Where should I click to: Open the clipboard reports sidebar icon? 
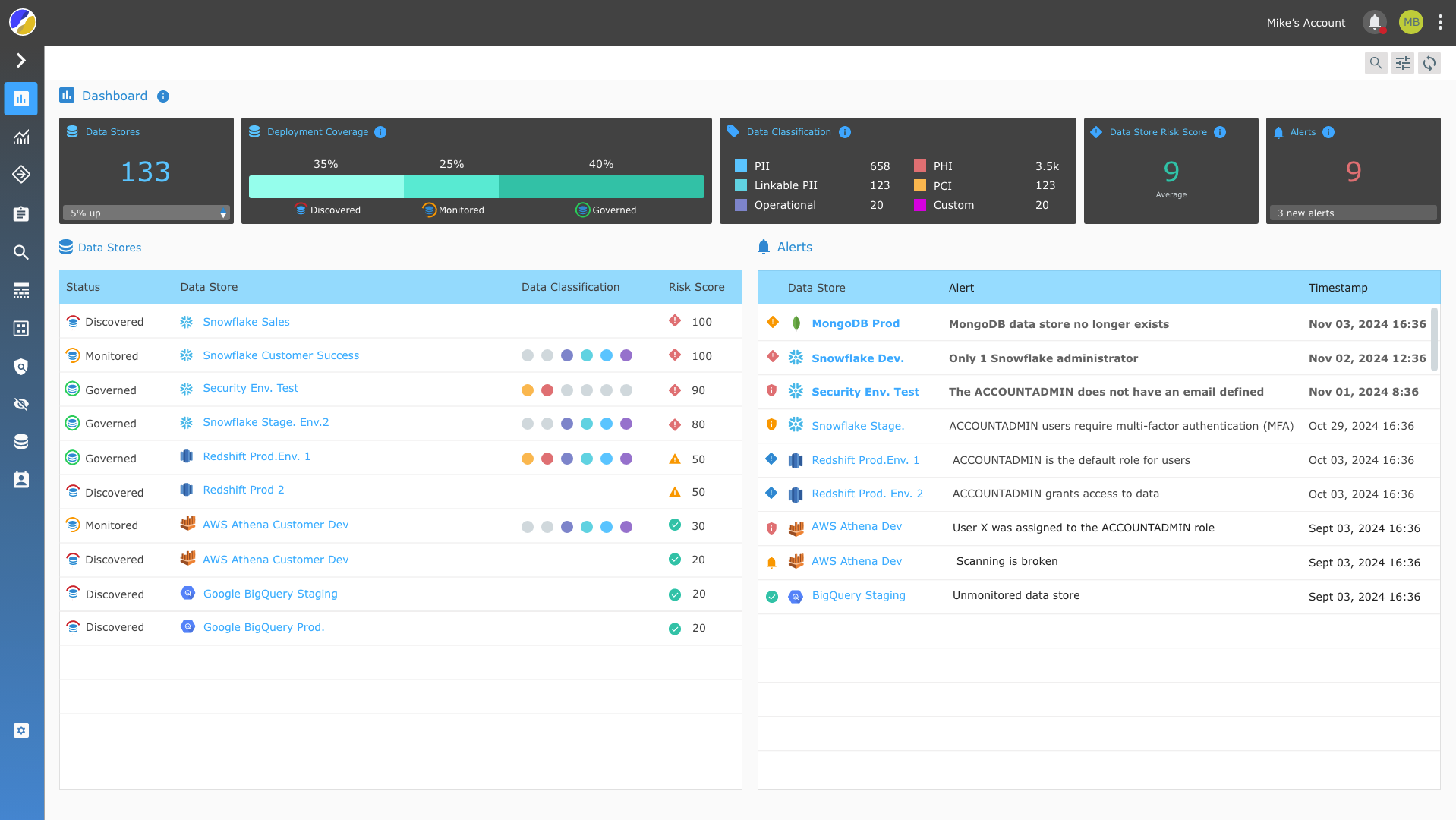(21, 214)
